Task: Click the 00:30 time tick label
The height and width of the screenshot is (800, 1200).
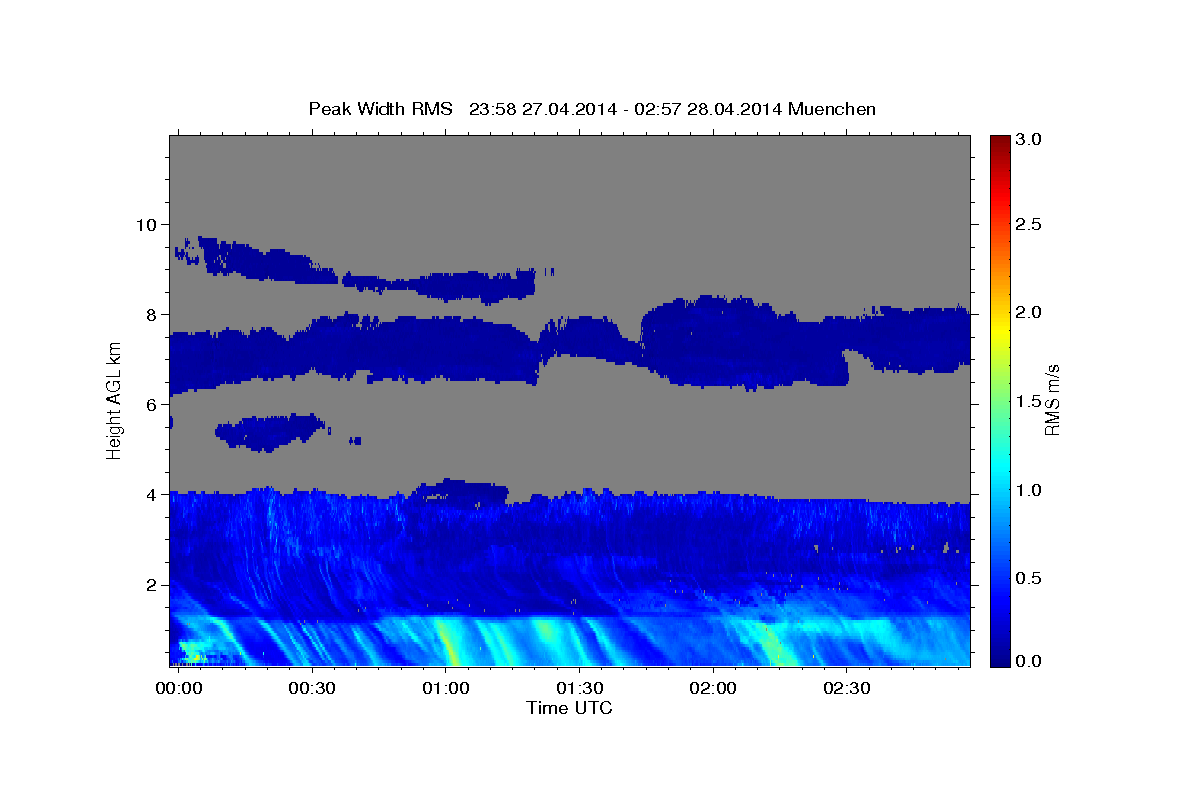Action: 311,690
